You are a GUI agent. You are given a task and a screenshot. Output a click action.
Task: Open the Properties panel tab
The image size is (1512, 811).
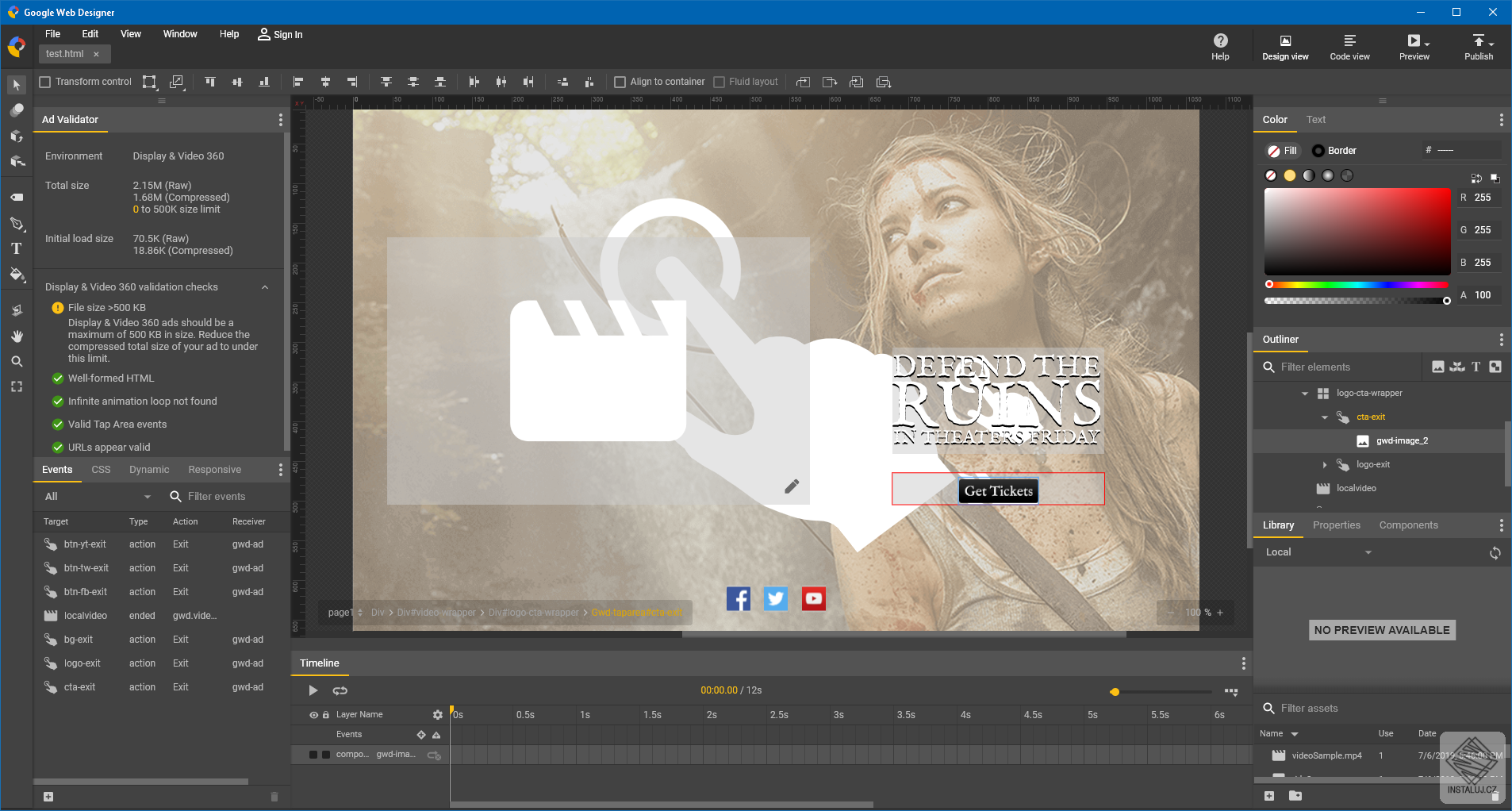point(1336,525)
